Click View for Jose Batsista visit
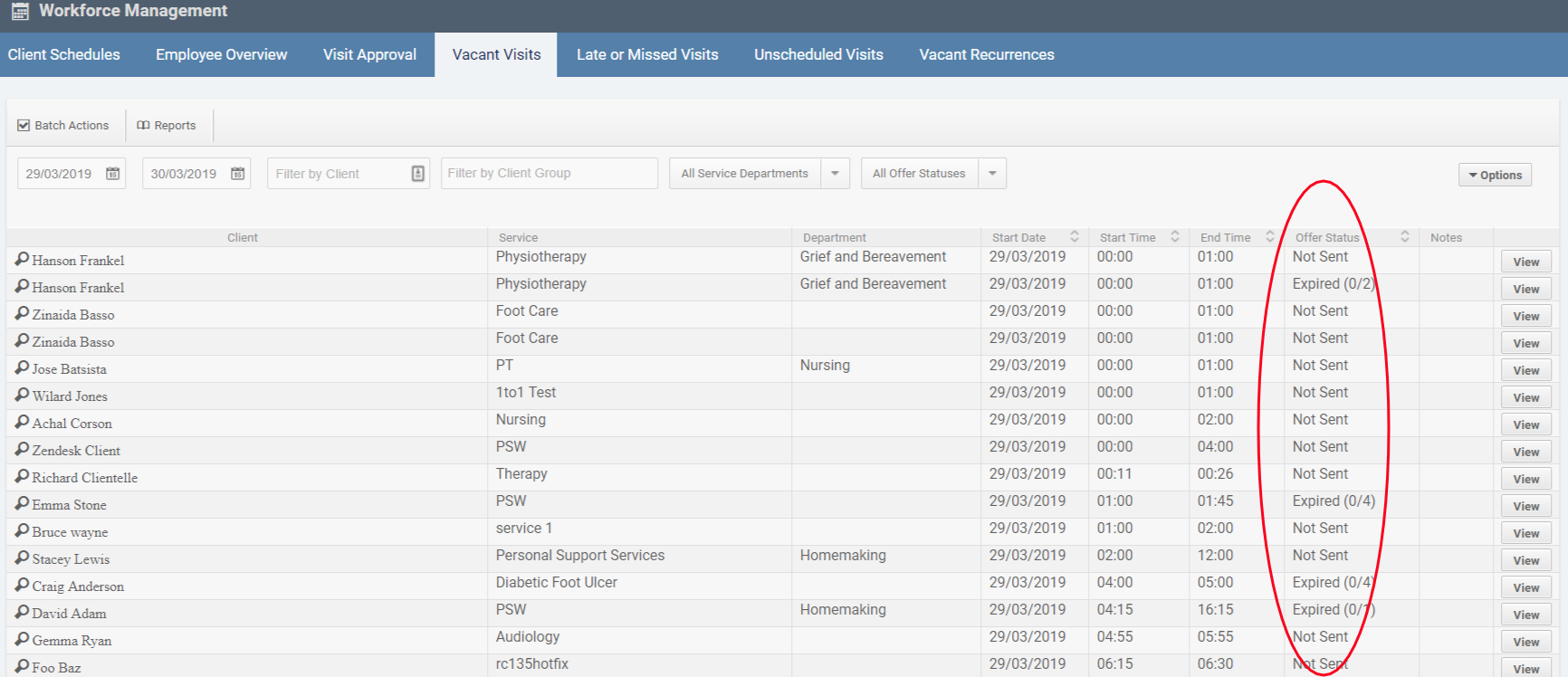 click(x=1525, y=370)
